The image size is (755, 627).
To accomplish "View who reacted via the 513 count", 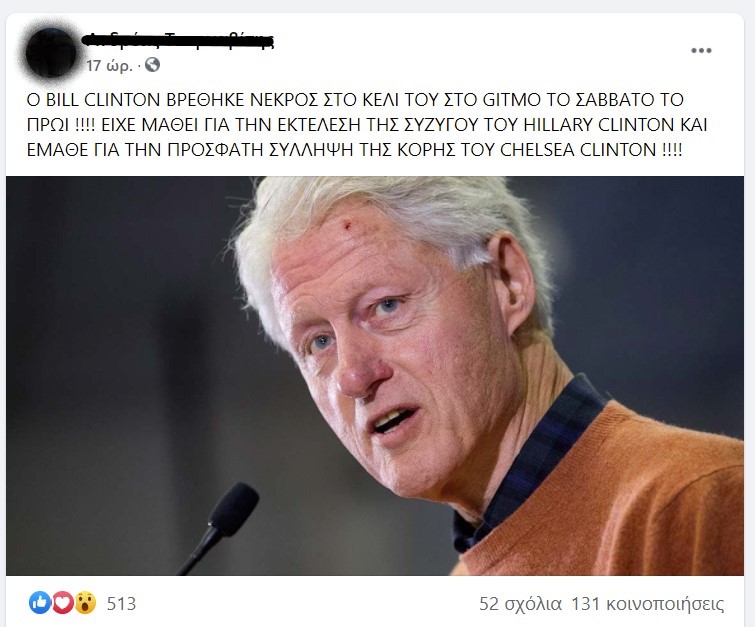I will [x=121, y=603].
